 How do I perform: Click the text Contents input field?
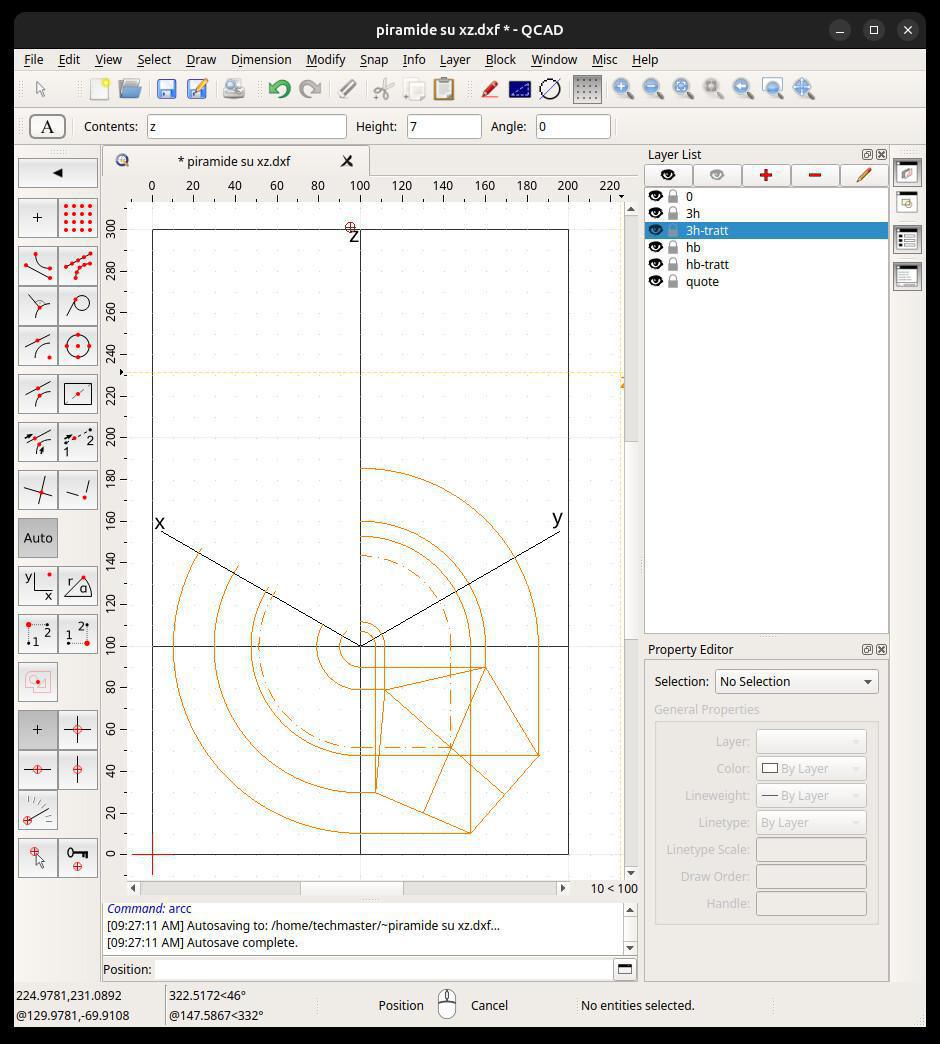point(246,126)
